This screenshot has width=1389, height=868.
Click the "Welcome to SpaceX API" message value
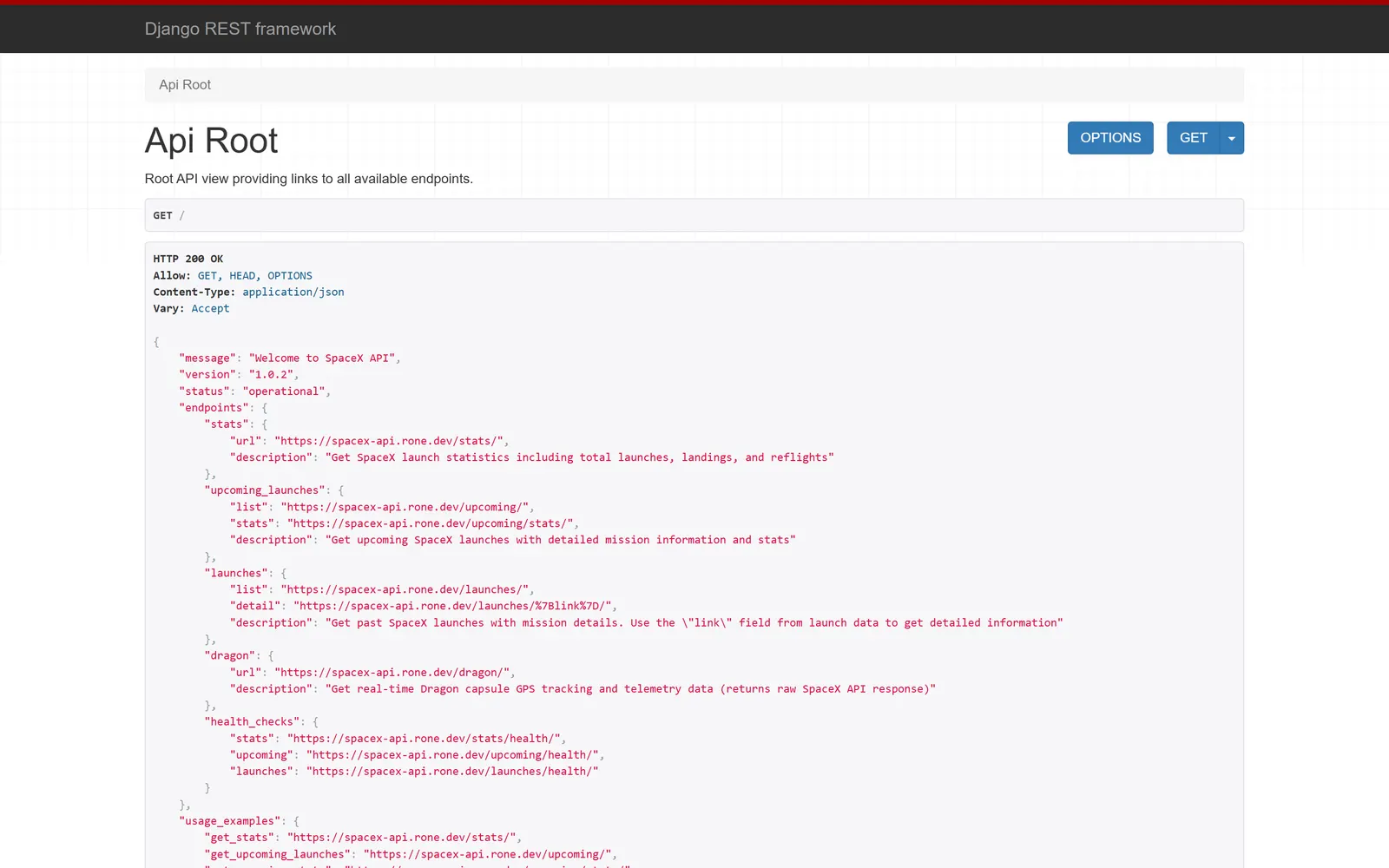tap(322, 358)
